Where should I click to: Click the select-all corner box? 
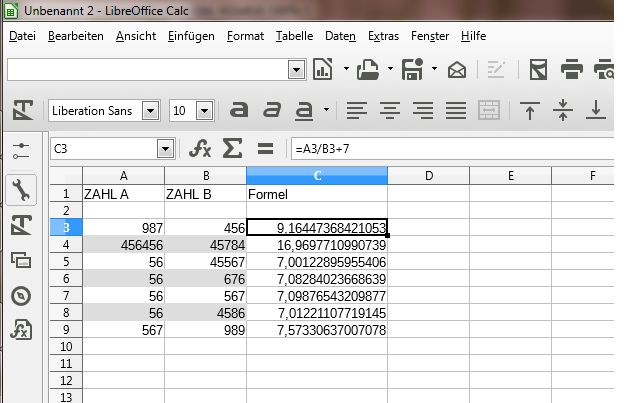click(x=66, y=176)
